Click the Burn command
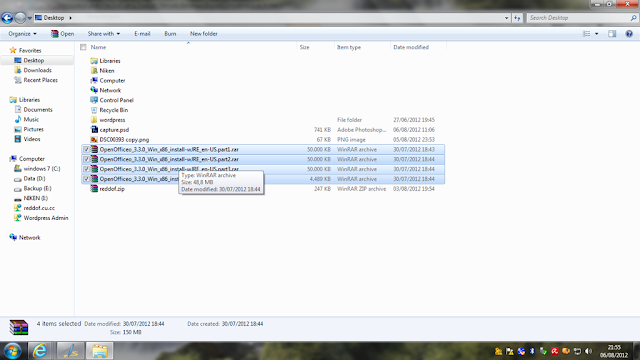 [x=170, y=34]
